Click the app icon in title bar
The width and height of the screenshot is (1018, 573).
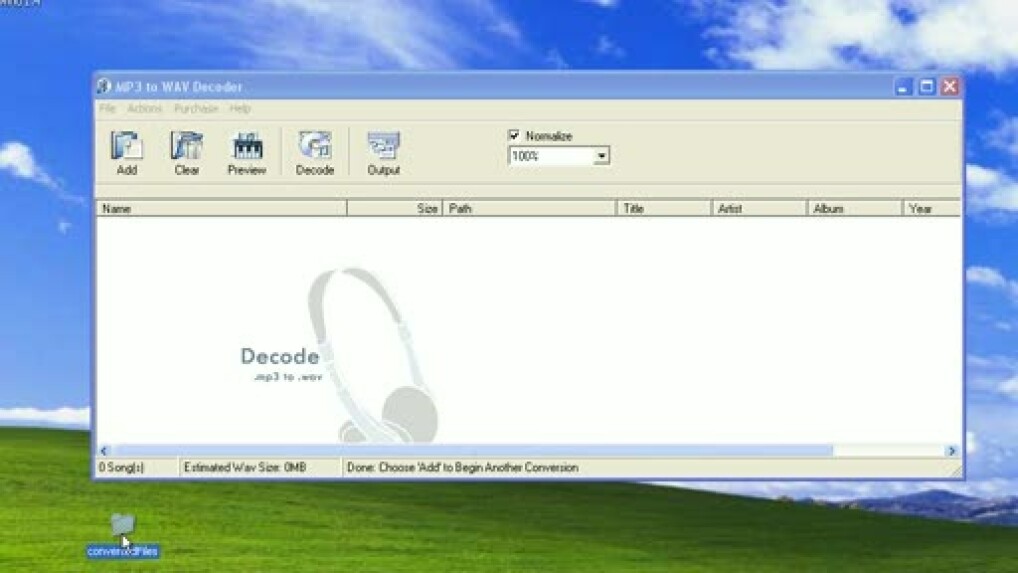point(103,87)
